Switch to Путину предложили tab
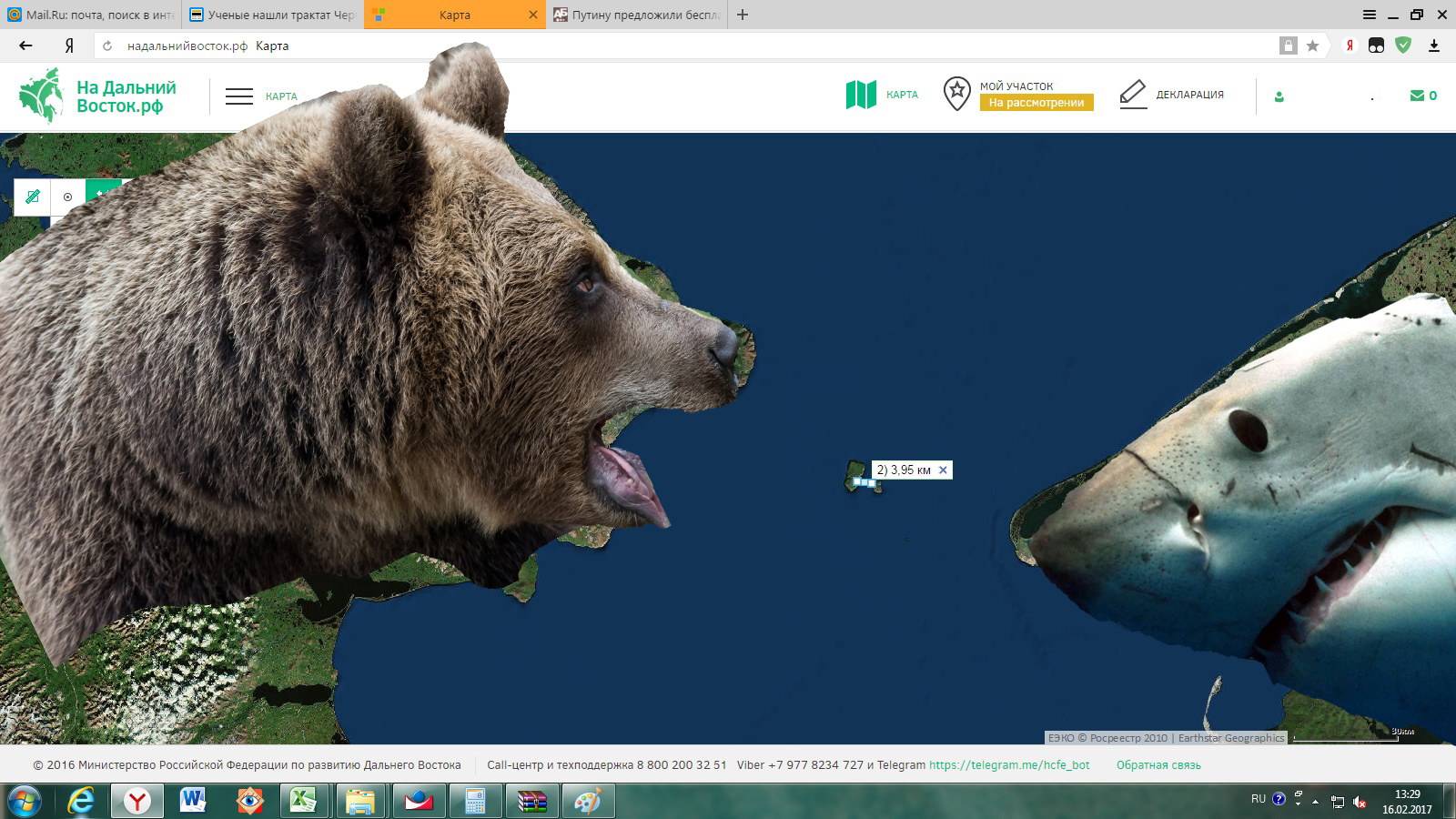 (637, 15)
